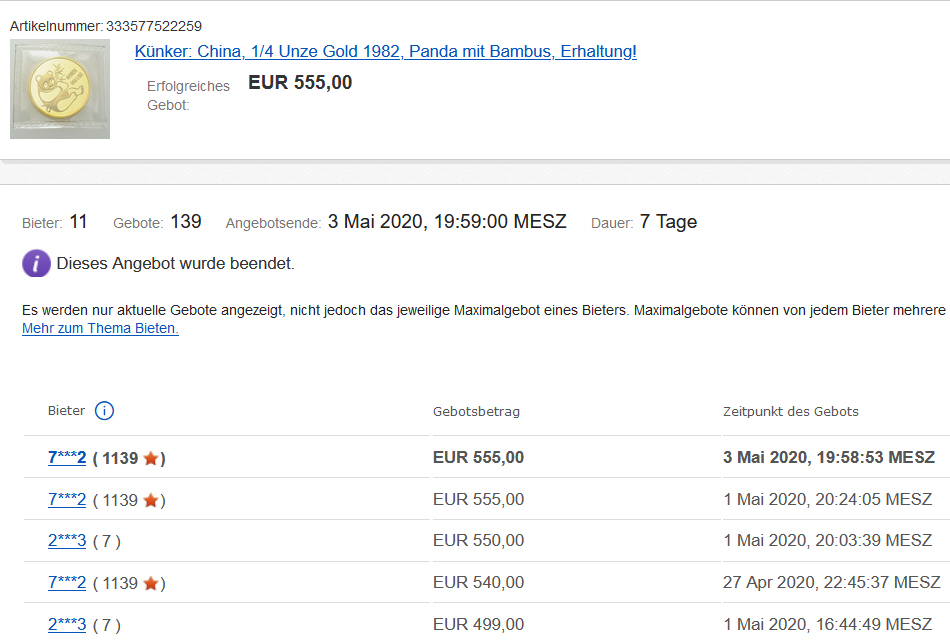Image resolution: width=950 pixels, height=640 pixels.
Task: Click the bid time 27 Apr 2020, 22:45:37
Action: click(831, 583)
